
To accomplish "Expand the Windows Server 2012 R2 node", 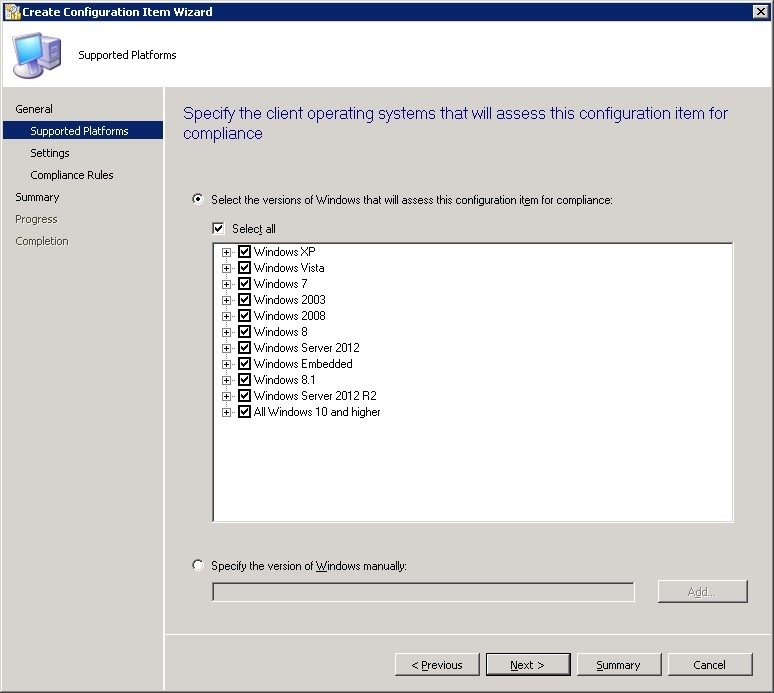I will pos(226,396).
